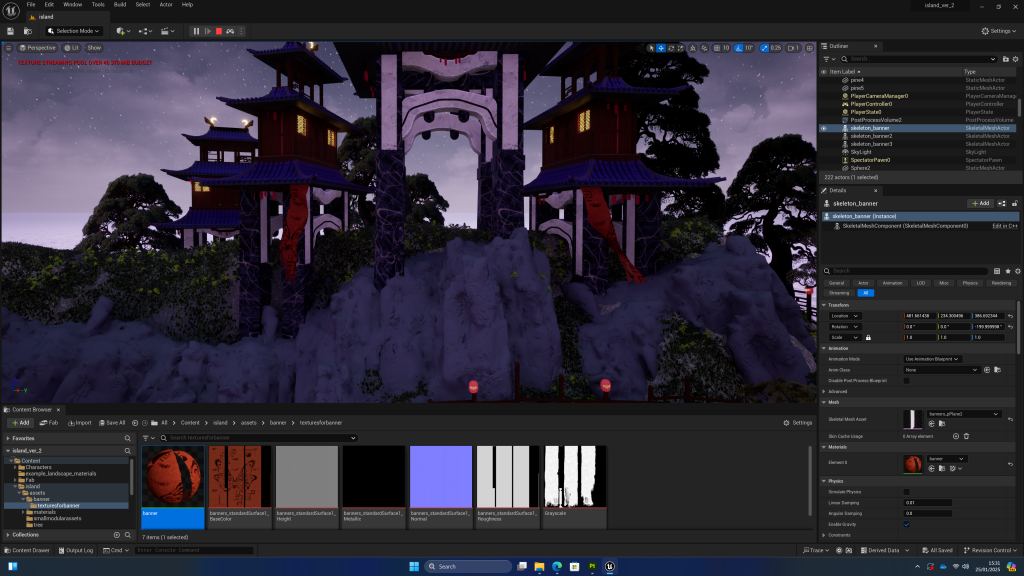Choose the Select objects cursor tool
Viewport: 1024px width, 576px height.
click(651, 48)
